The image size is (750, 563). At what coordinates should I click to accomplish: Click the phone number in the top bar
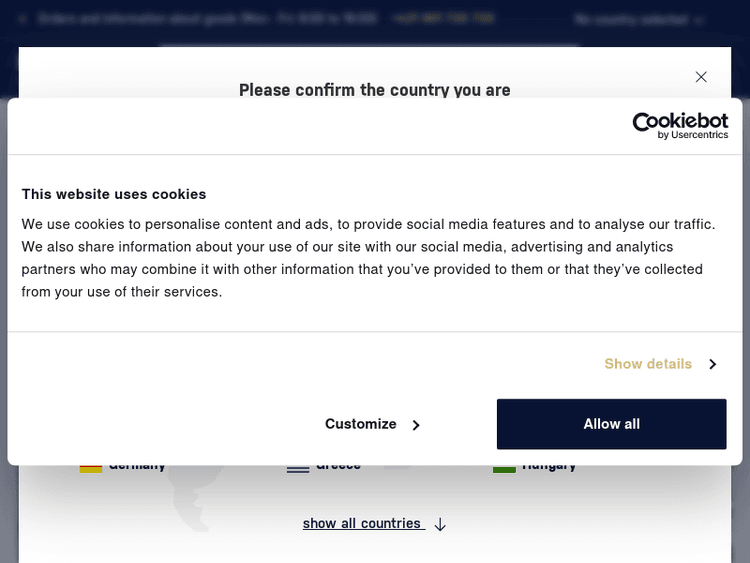[x=443, y=19]
